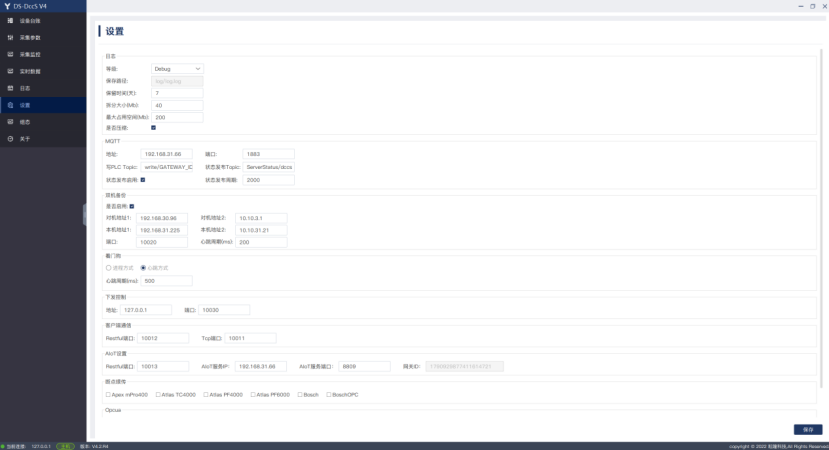829x450 pixels.
Task: Click the backup heartbeat field showing 200
Action: tap(261, 242)
